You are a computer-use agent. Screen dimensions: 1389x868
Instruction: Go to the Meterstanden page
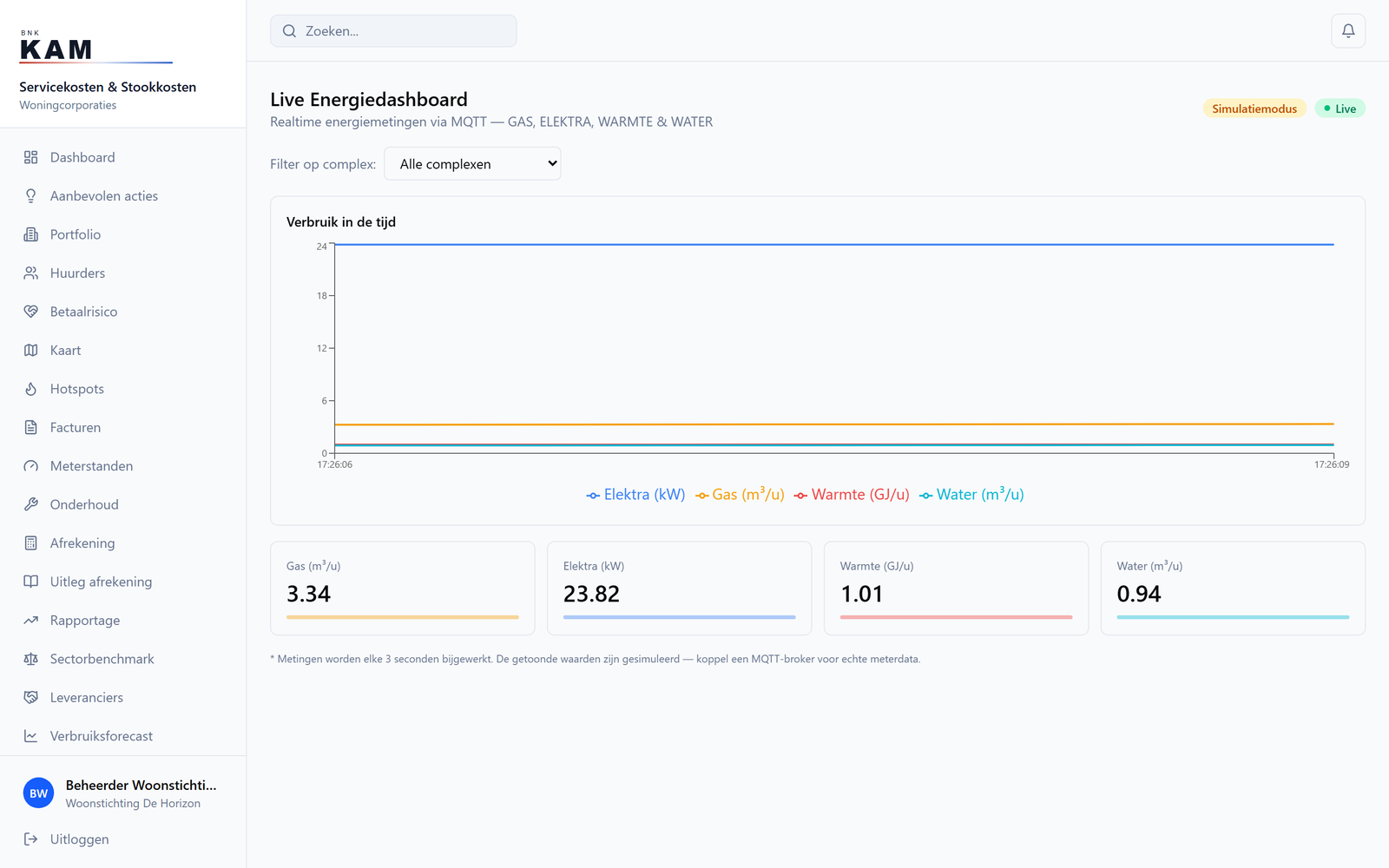(122, 466)
